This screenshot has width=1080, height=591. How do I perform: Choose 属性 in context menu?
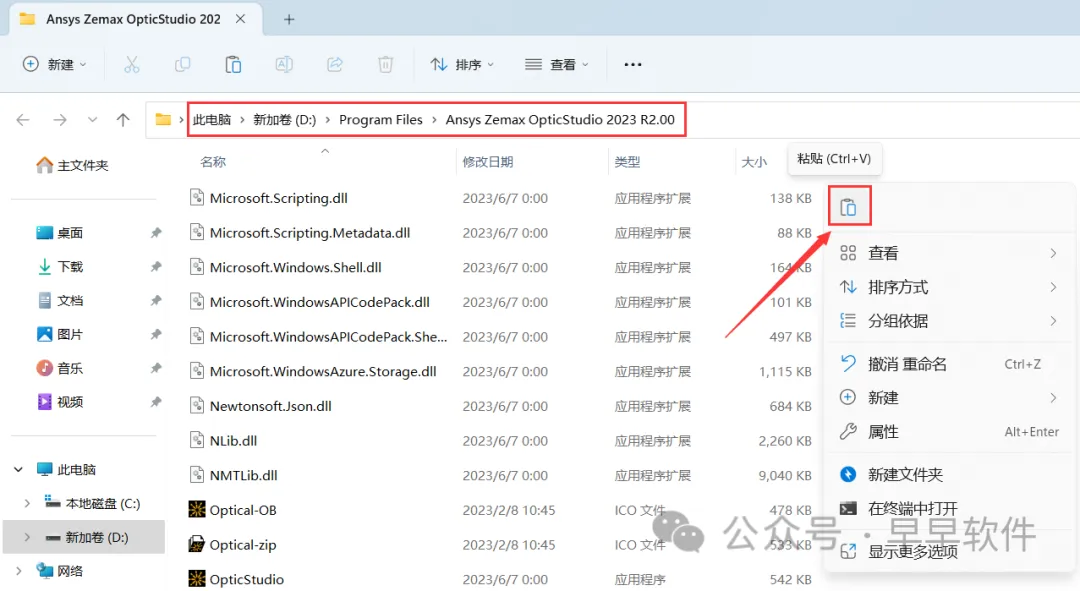click(x=948, y=432)
